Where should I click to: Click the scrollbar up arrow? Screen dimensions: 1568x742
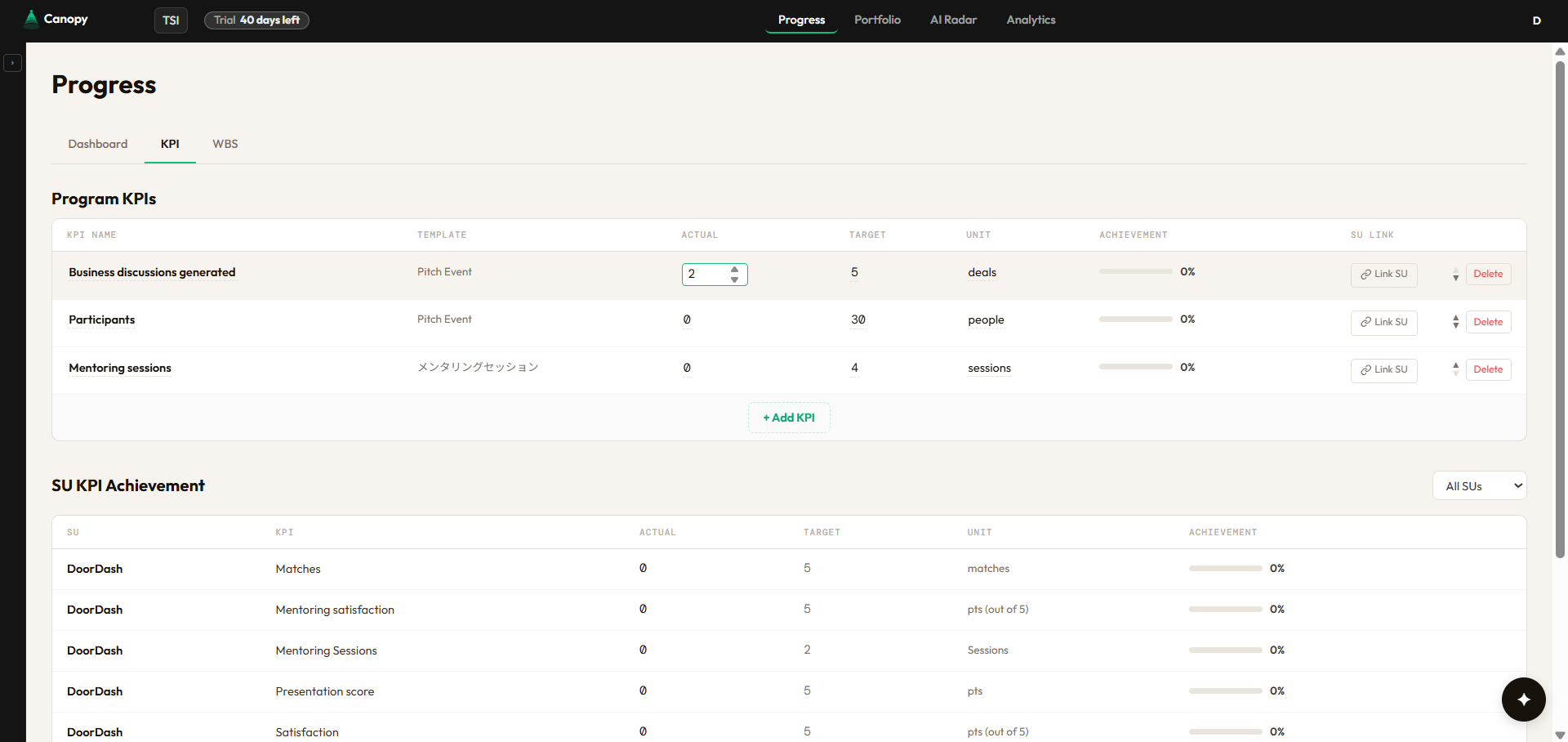pyautogui.click(x=1560, y=51)
